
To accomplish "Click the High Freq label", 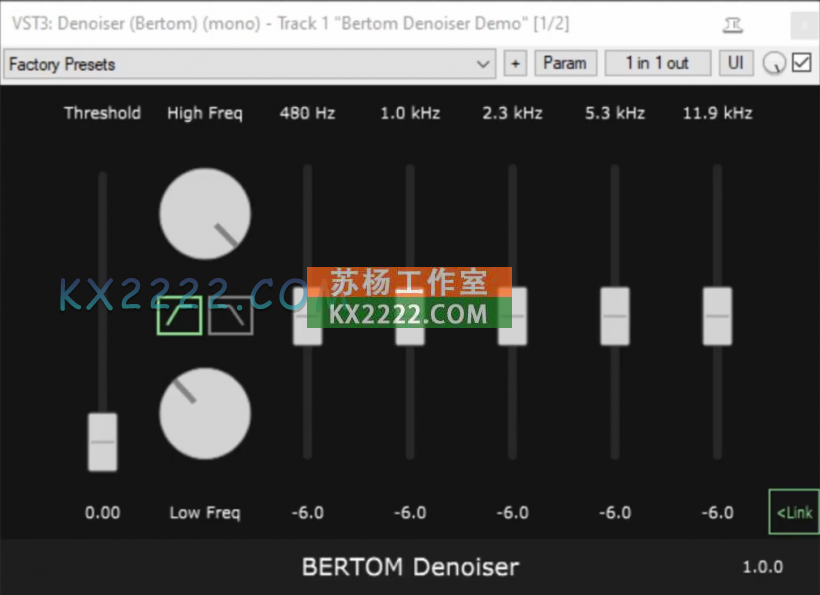I will (205, 113).
